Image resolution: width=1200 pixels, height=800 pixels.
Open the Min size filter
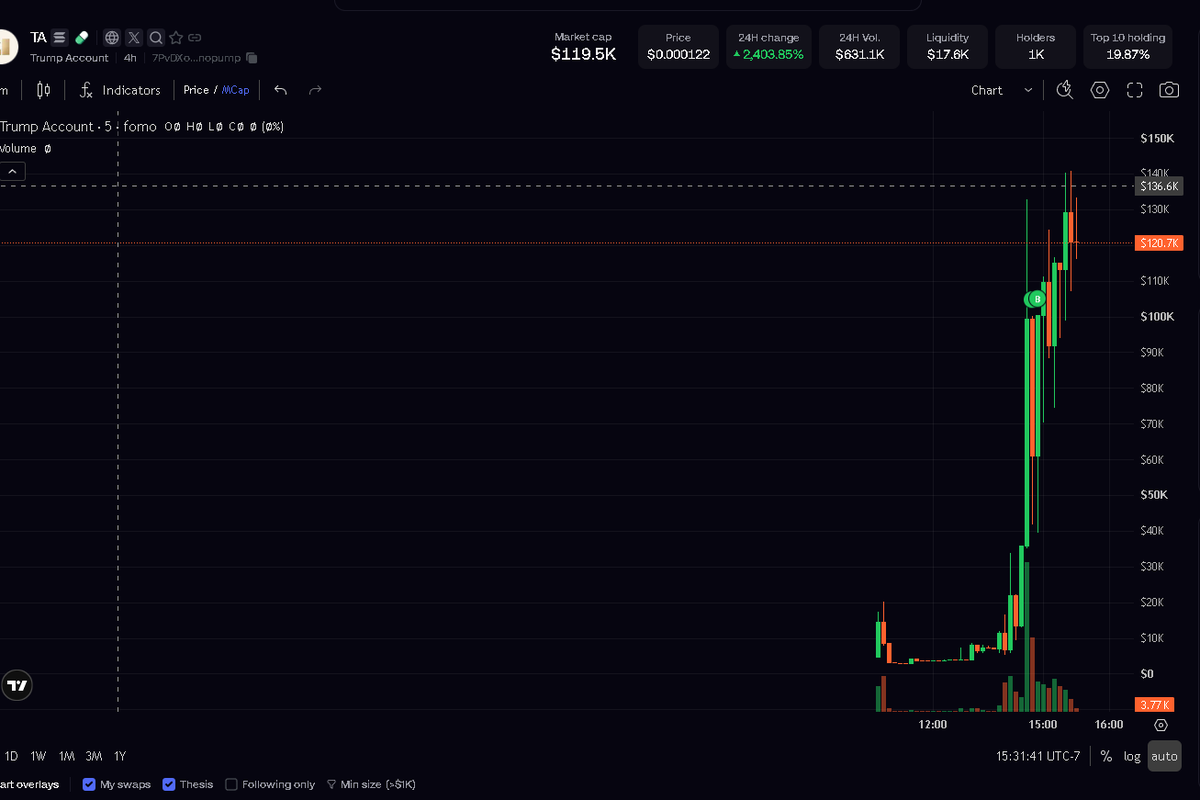click(x=371, y=785)
